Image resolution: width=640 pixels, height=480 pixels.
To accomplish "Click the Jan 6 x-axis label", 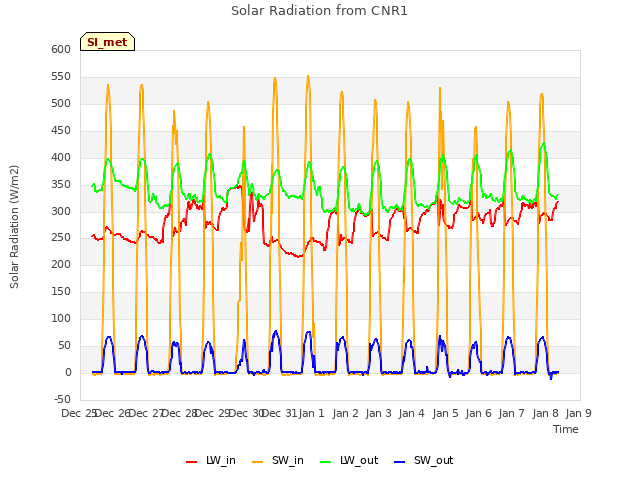I will coord(478,413).
